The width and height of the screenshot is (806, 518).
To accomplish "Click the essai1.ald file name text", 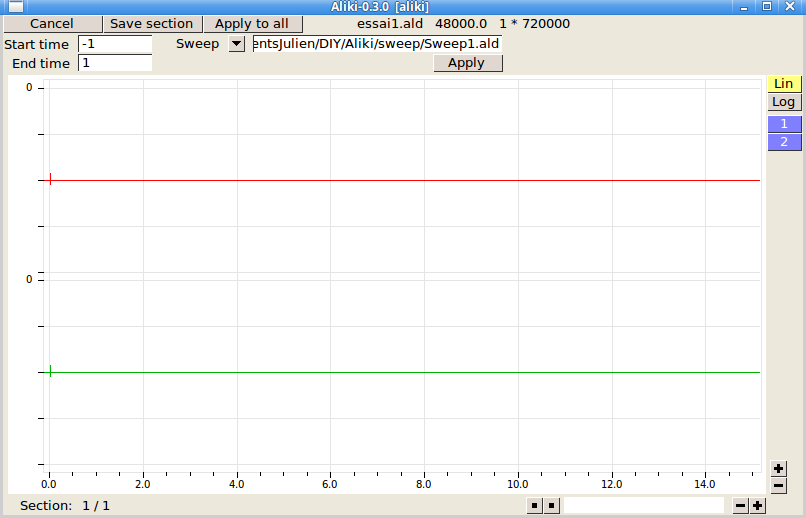I will (390, 24).
